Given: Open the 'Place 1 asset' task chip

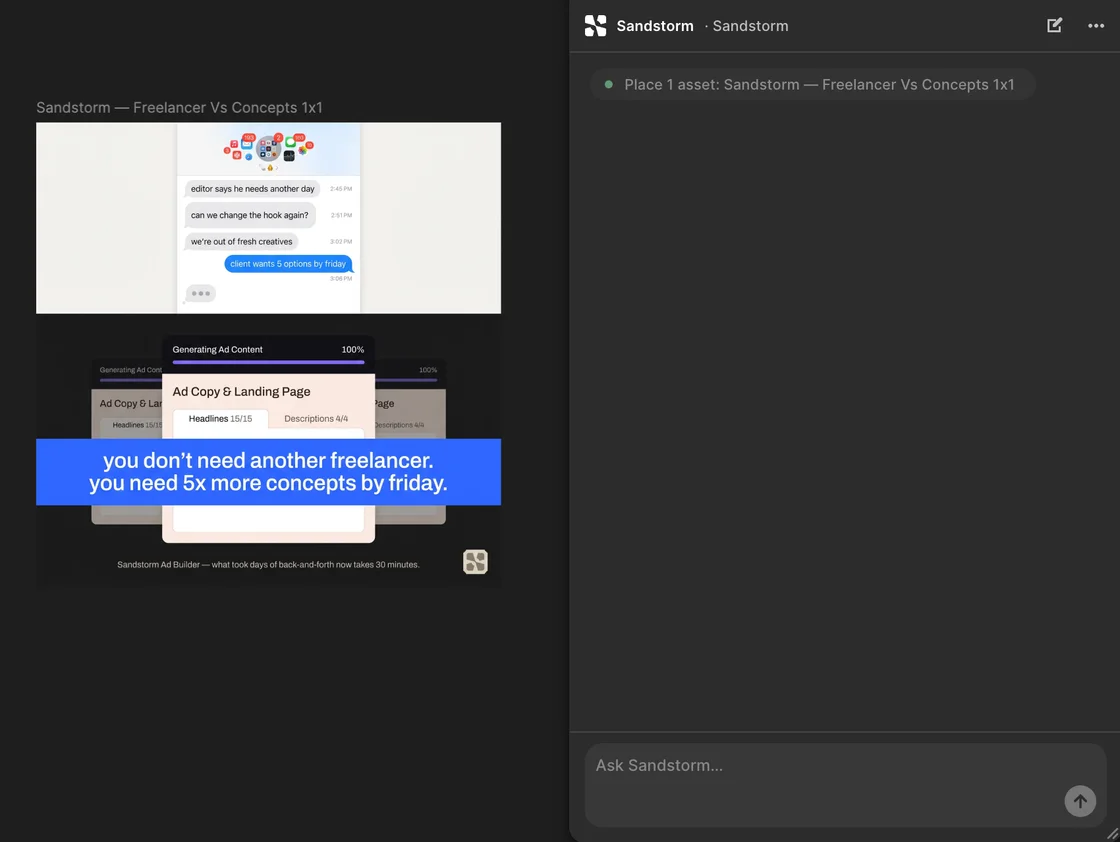Looking at the screenshot, I should (813, 84).
